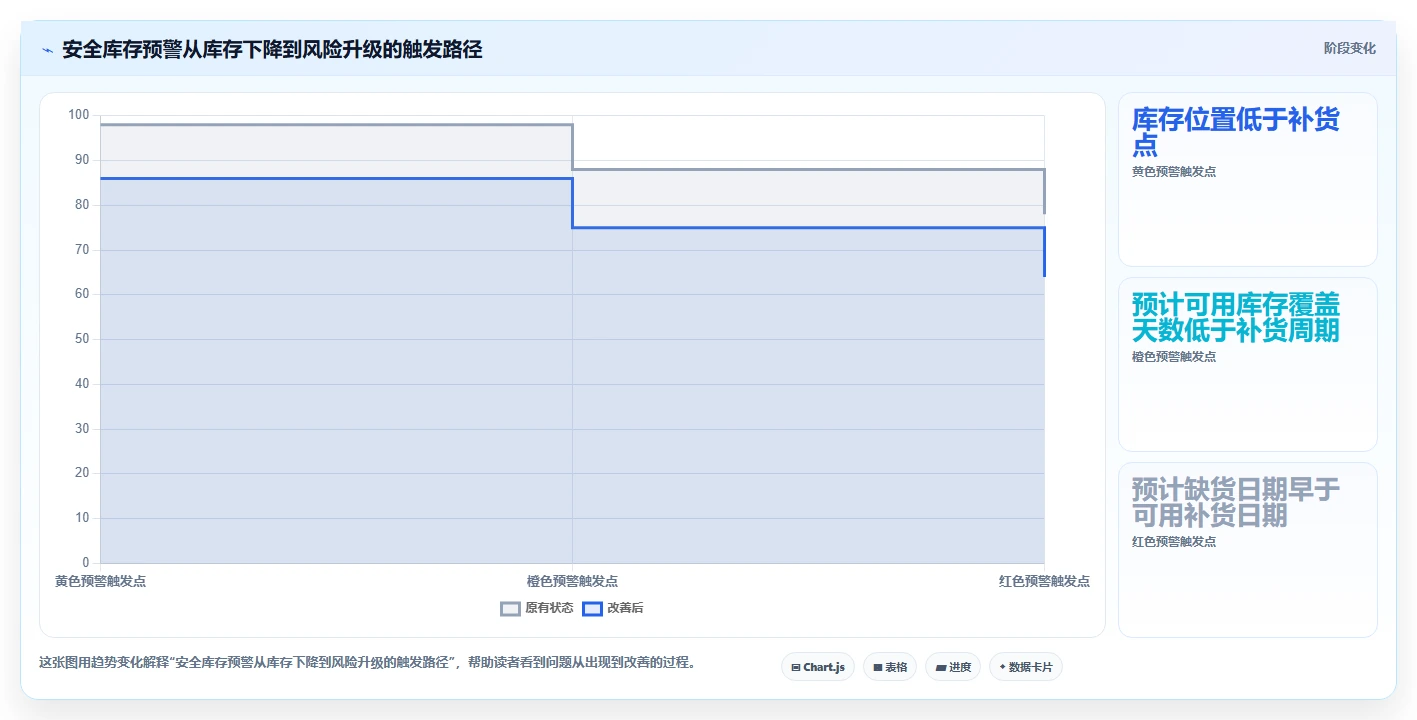Click the 红色预警触发点 caption in third card
The image size is (1417, 720).
[x=1174, y=542]
